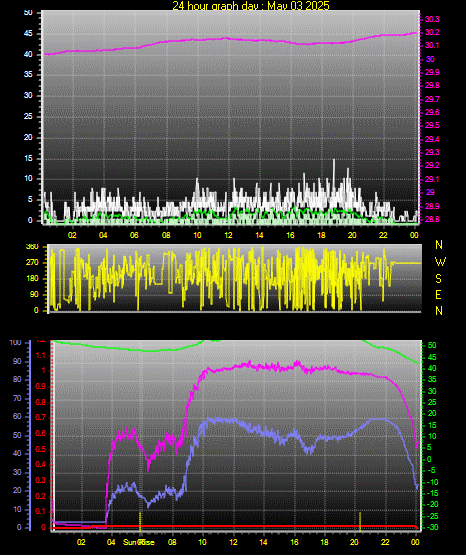The image size is (466, 555).
Task: Click green -25 on the temperature axis
Action: click(432, 516)
